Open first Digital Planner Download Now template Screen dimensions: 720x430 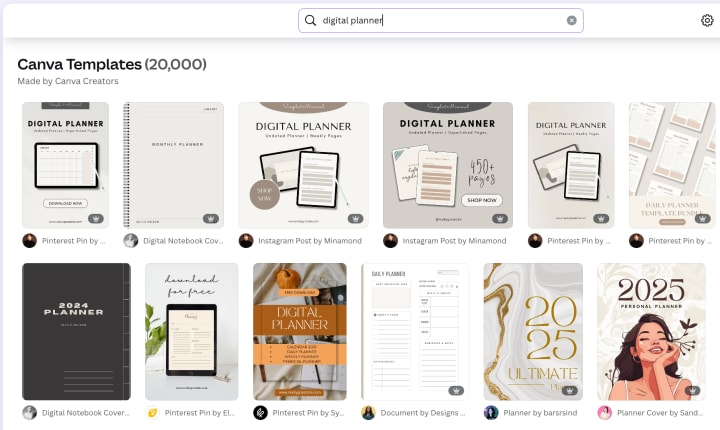[65, 165]
